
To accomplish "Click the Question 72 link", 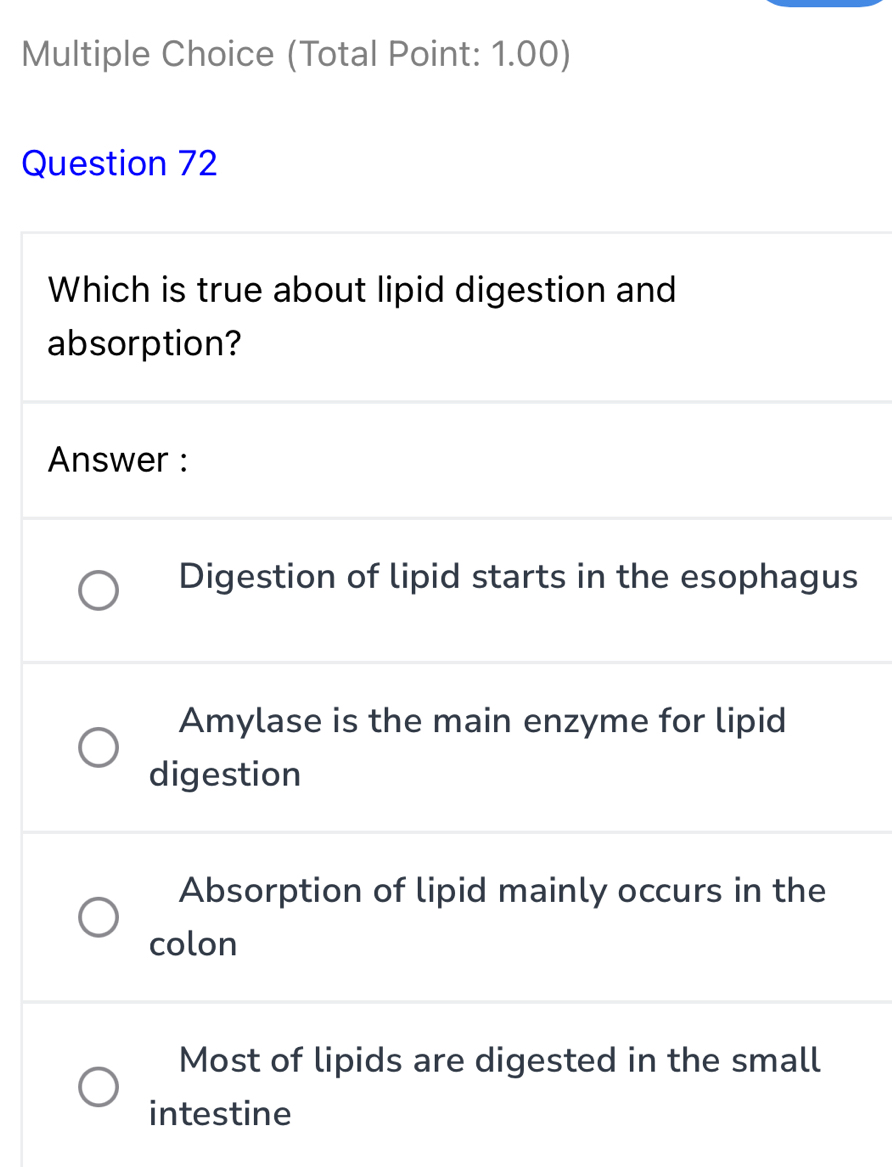I will 119,163.
